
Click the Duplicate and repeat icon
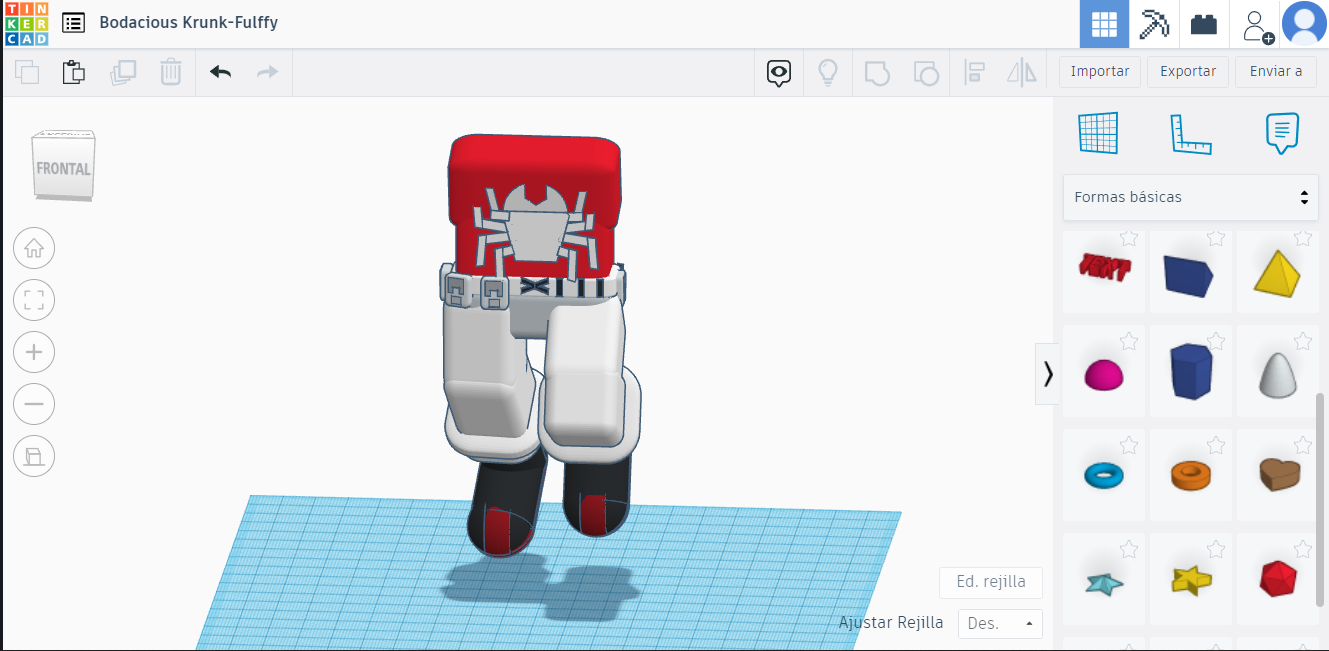(123, 72)
